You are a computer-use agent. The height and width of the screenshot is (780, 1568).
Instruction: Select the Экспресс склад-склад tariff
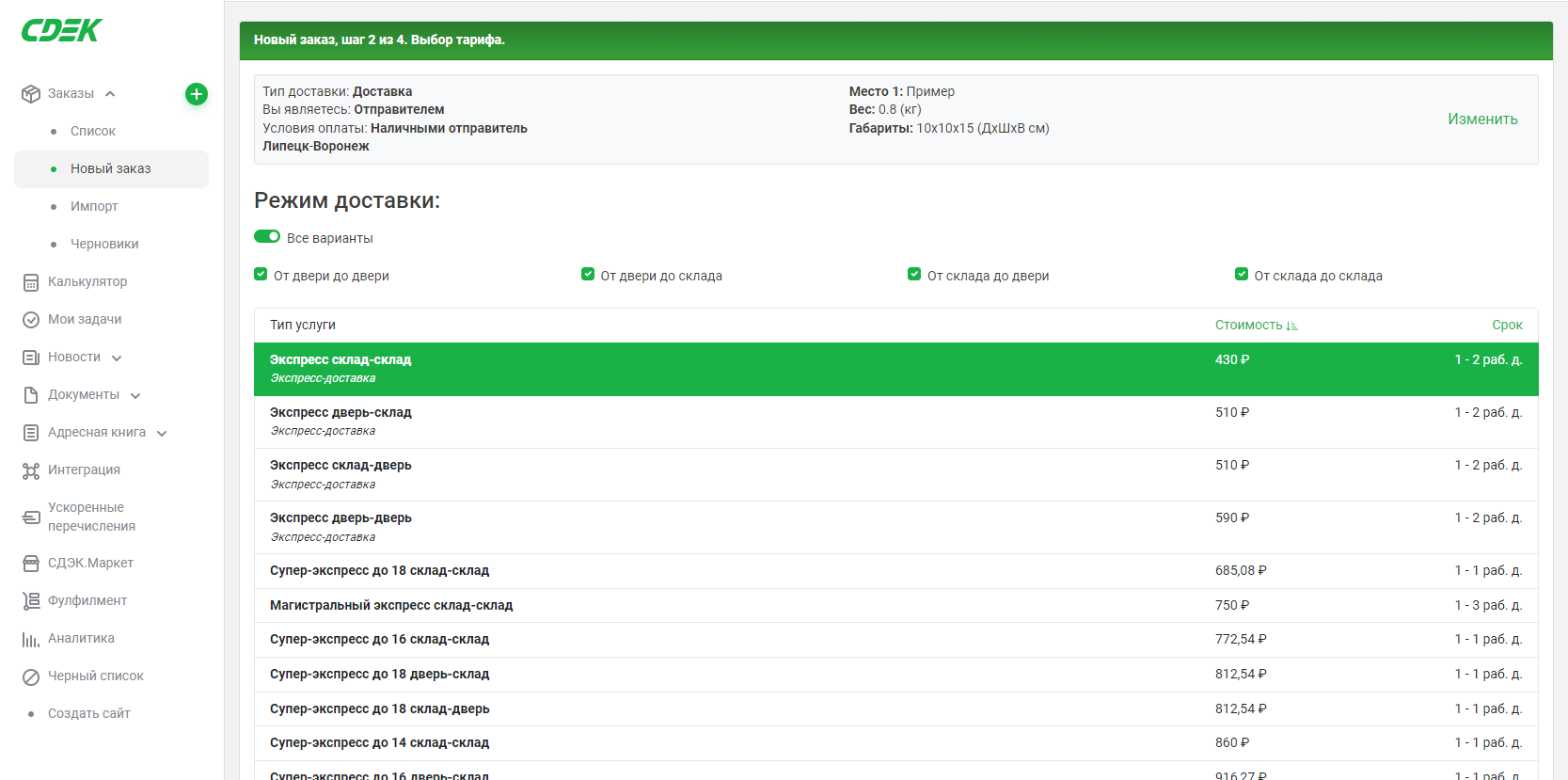tap(896, 369)
